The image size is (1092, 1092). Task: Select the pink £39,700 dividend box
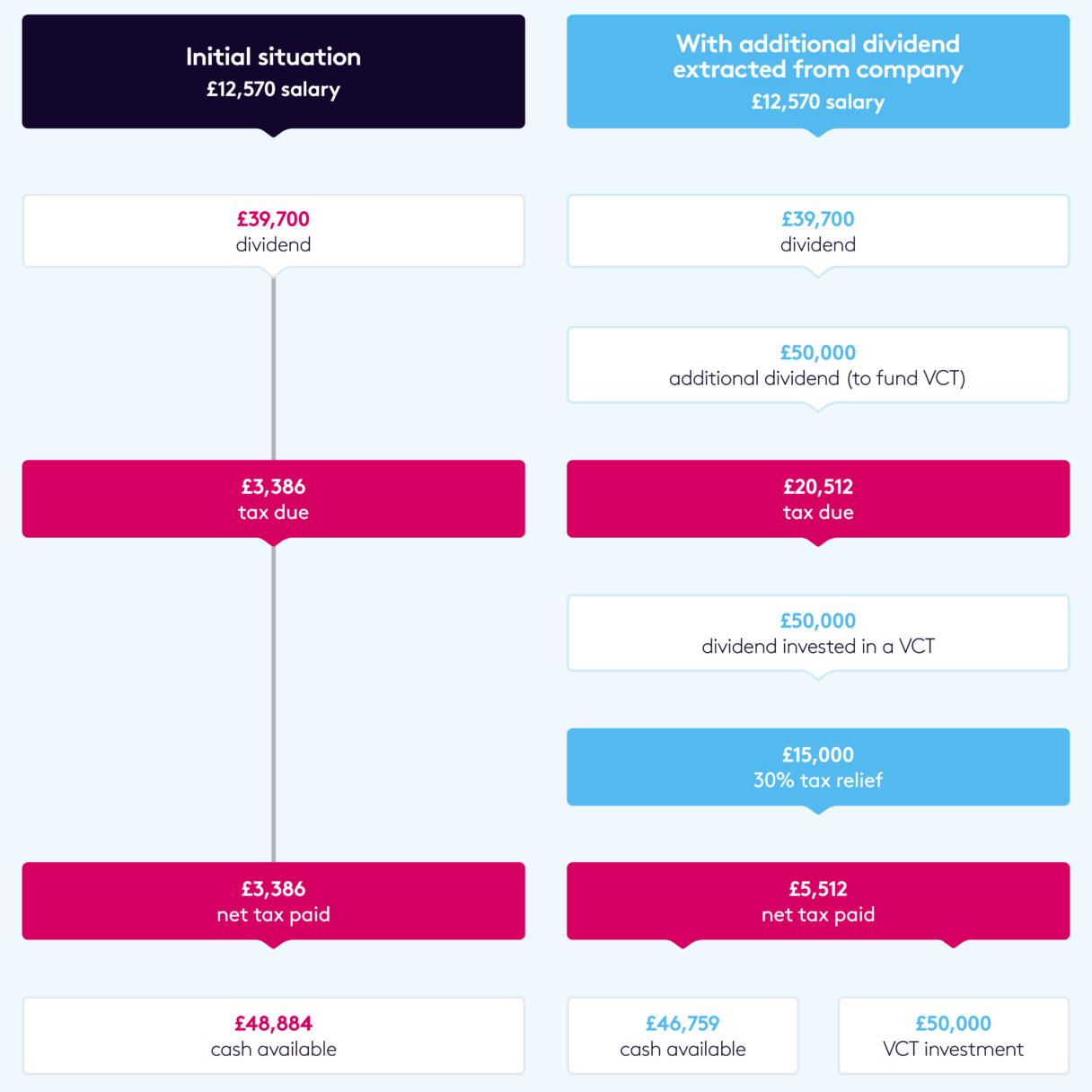pos(273,231)
